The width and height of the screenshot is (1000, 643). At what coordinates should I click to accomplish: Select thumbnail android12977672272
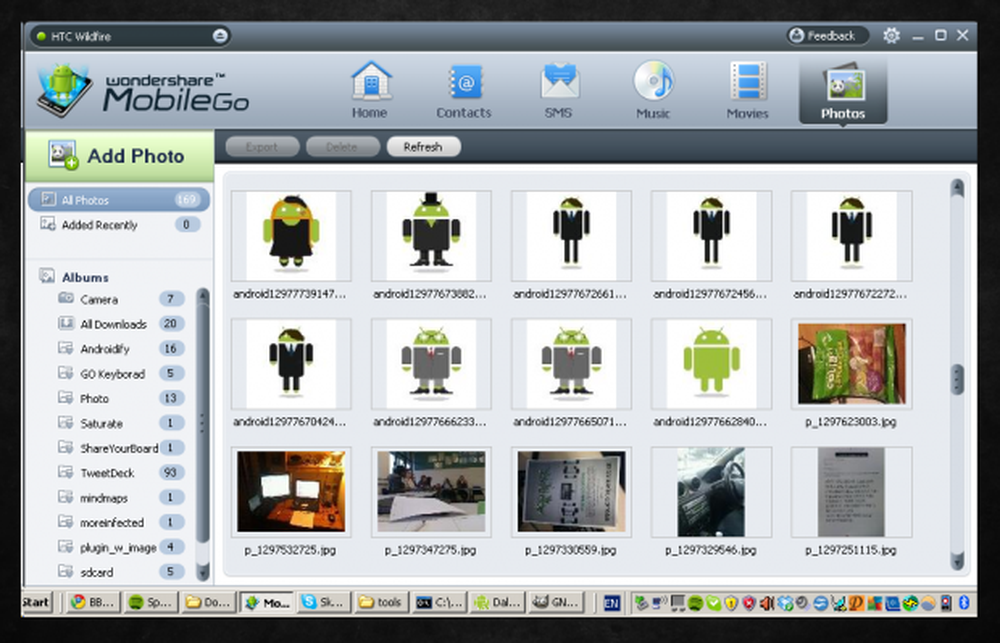click(851, 235)
